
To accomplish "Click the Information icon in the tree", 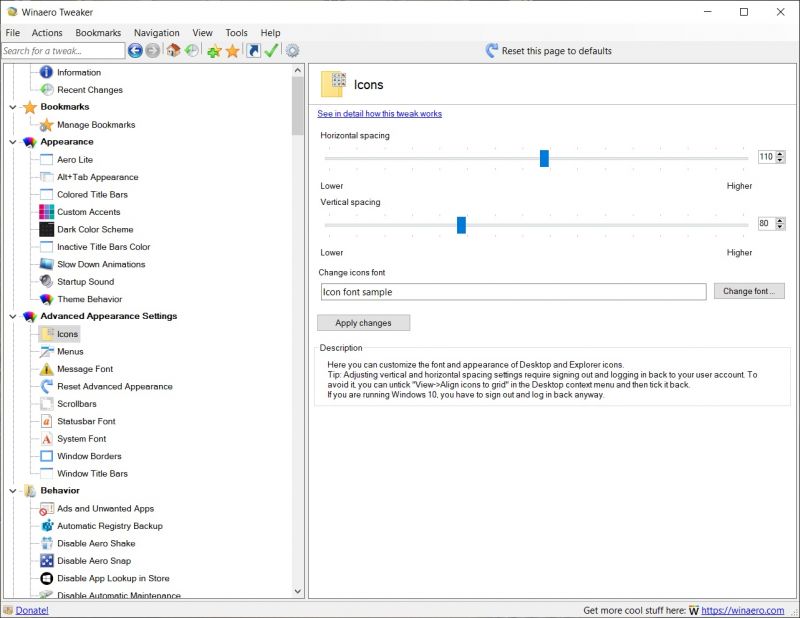I will point(46,72).
